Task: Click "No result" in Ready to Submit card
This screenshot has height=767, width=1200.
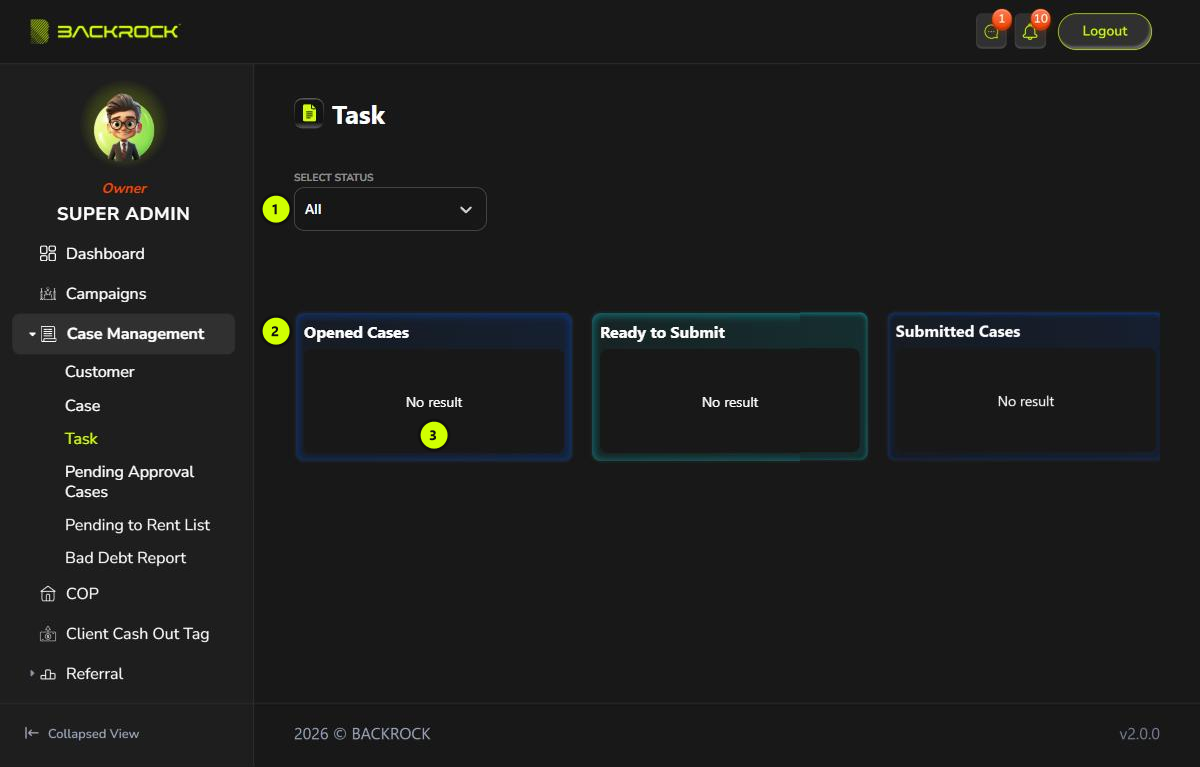Action: [x=730, y=402]
